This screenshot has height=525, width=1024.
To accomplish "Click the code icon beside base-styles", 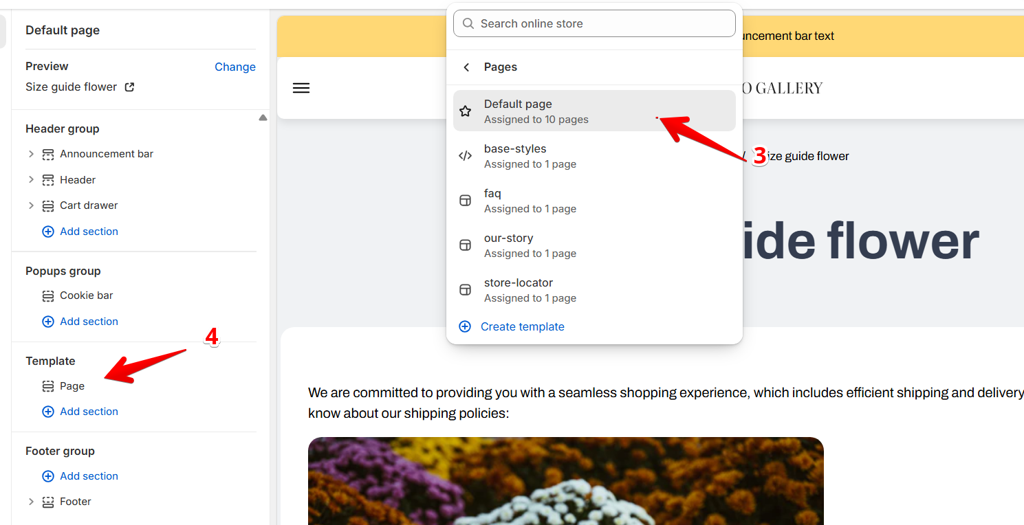I will coord(465,156).
